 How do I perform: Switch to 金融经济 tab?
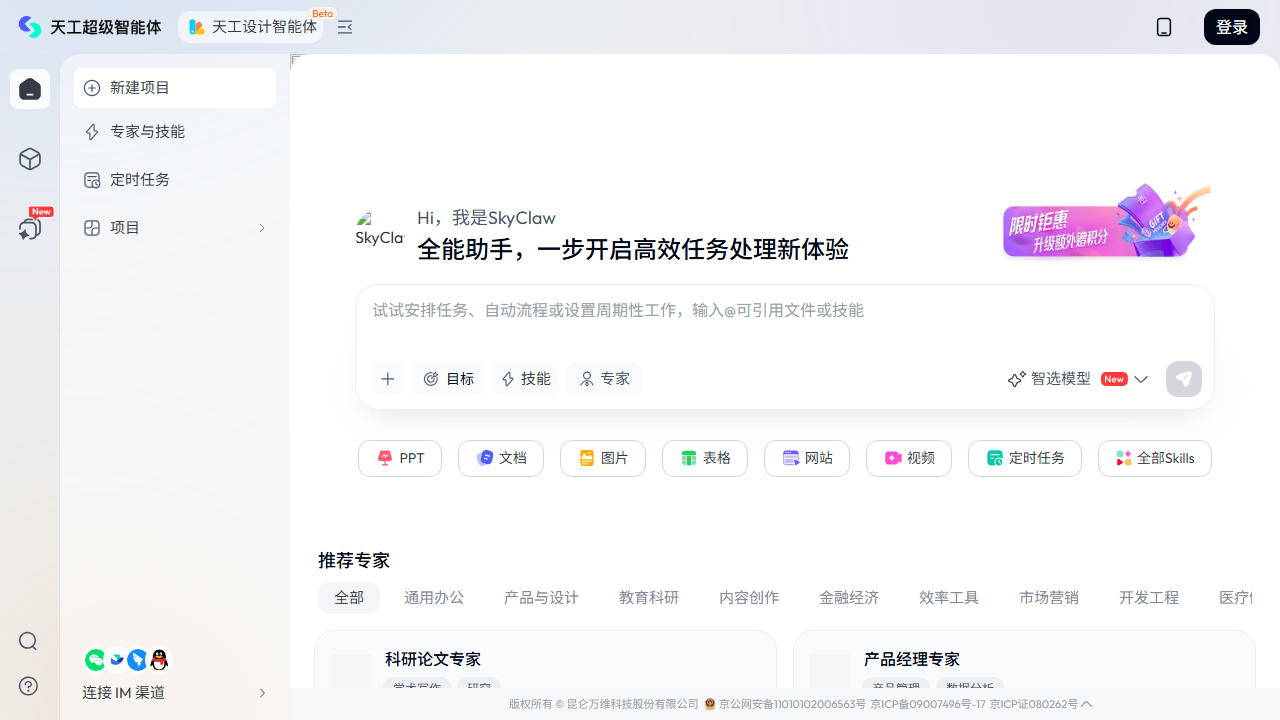[x=849, y=597]
